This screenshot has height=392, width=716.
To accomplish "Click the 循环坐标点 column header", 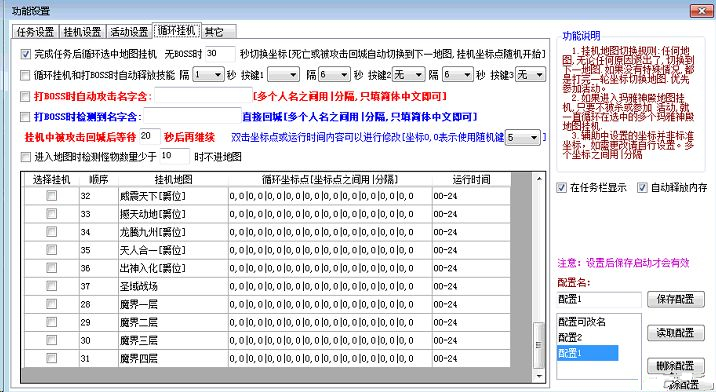I will 330,180.
